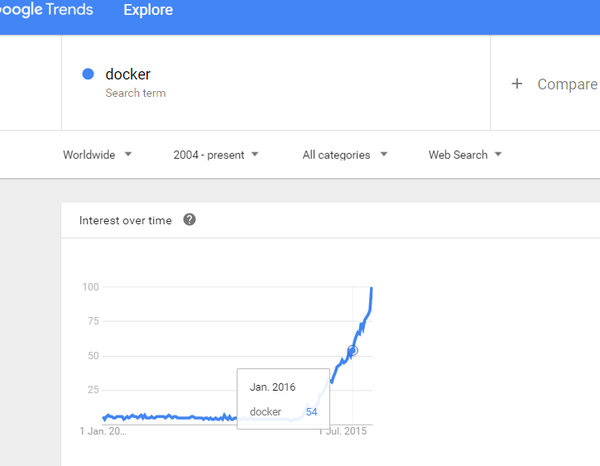Click the plus icon beside Compare

click(x=517, y=83)
